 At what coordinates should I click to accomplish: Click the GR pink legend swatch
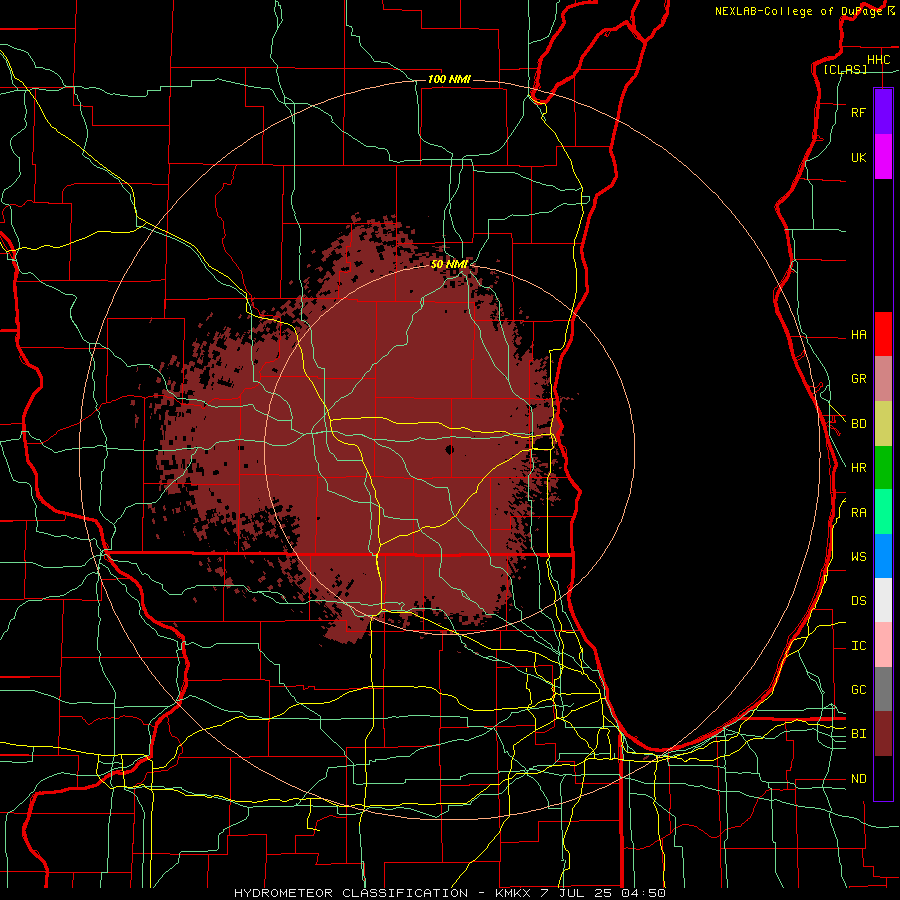coord(883,379)
